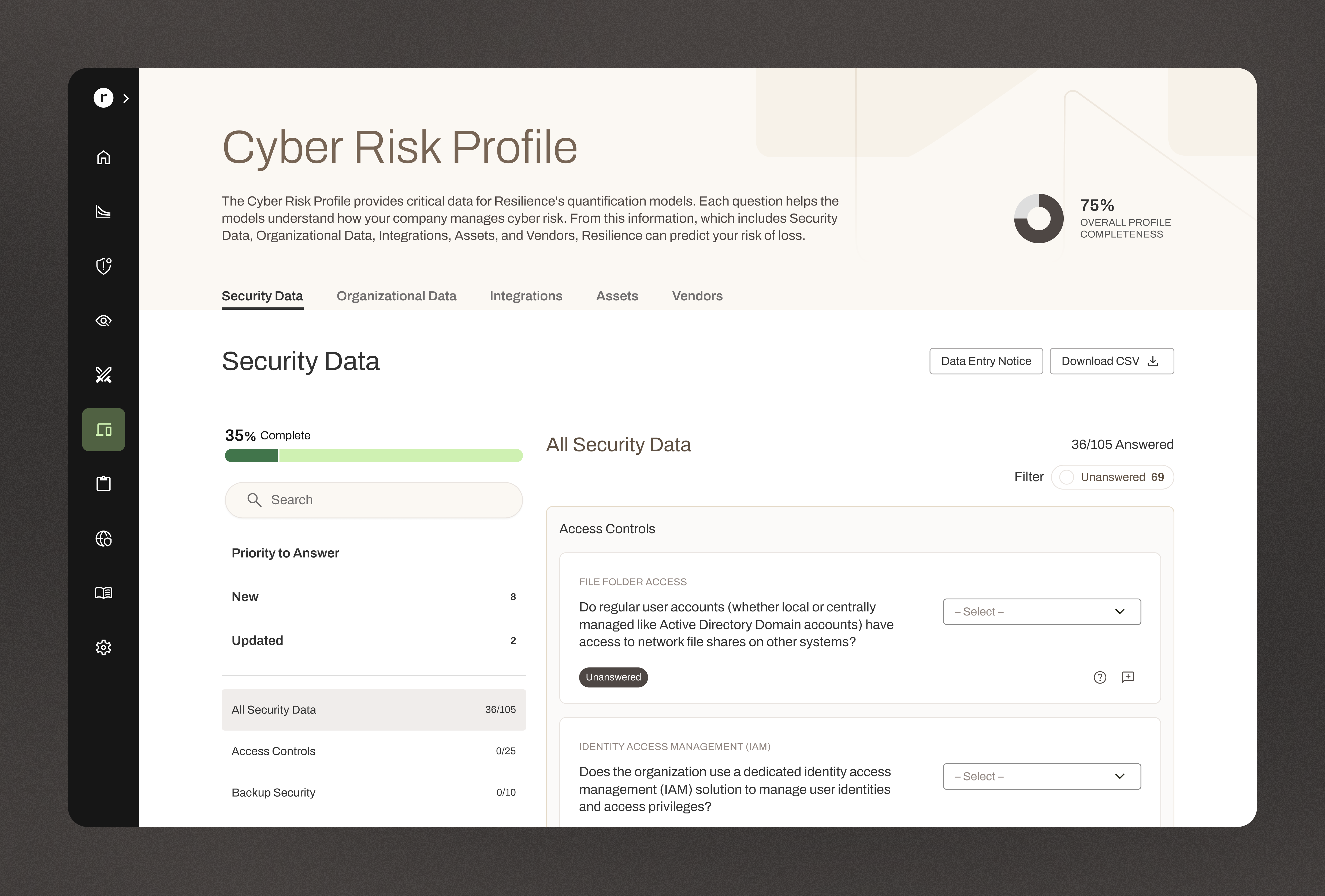Open the open book icon in sidebar
Viewport: 1325px width, 896px height.
103,593
